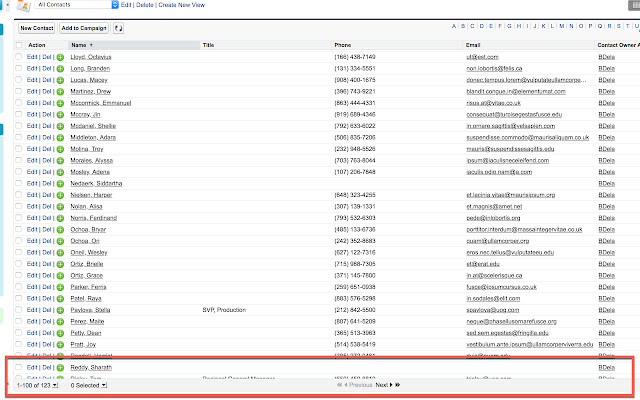Image resolution: width=640 pixels, height=400 pixels.
Task: Click the Title column header
Action: click(x=208, y=45)
